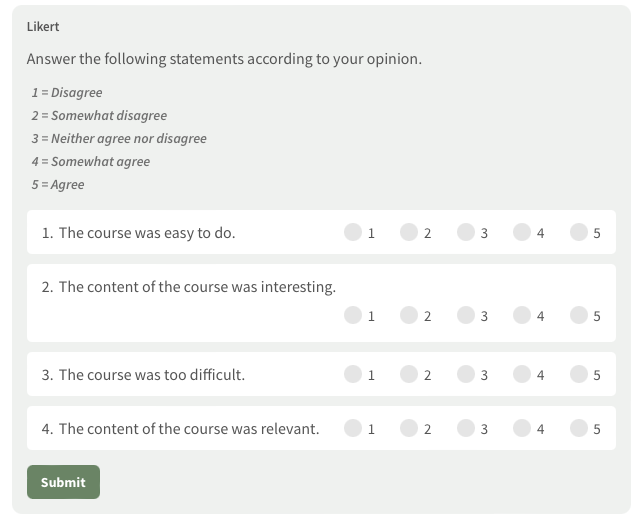Mark 4 for 'course was too difficult'
Image resolution: width=643 pixels, height=518 pixels.
coord(522,374)
